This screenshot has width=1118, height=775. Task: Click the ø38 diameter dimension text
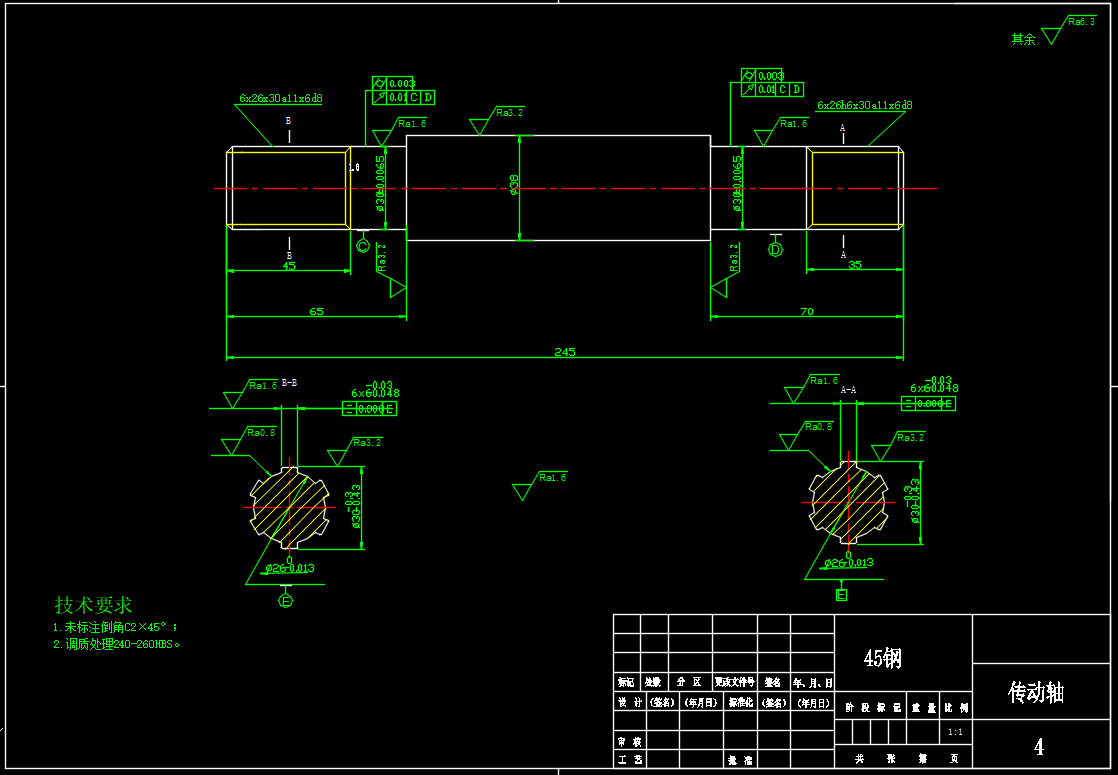515,185
